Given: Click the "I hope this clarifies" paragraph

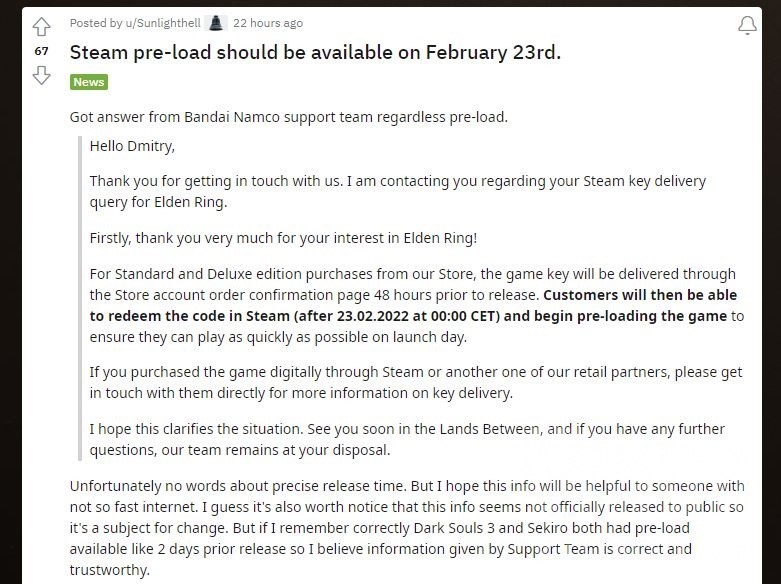Looking at the screenshot, I should 407,439.
